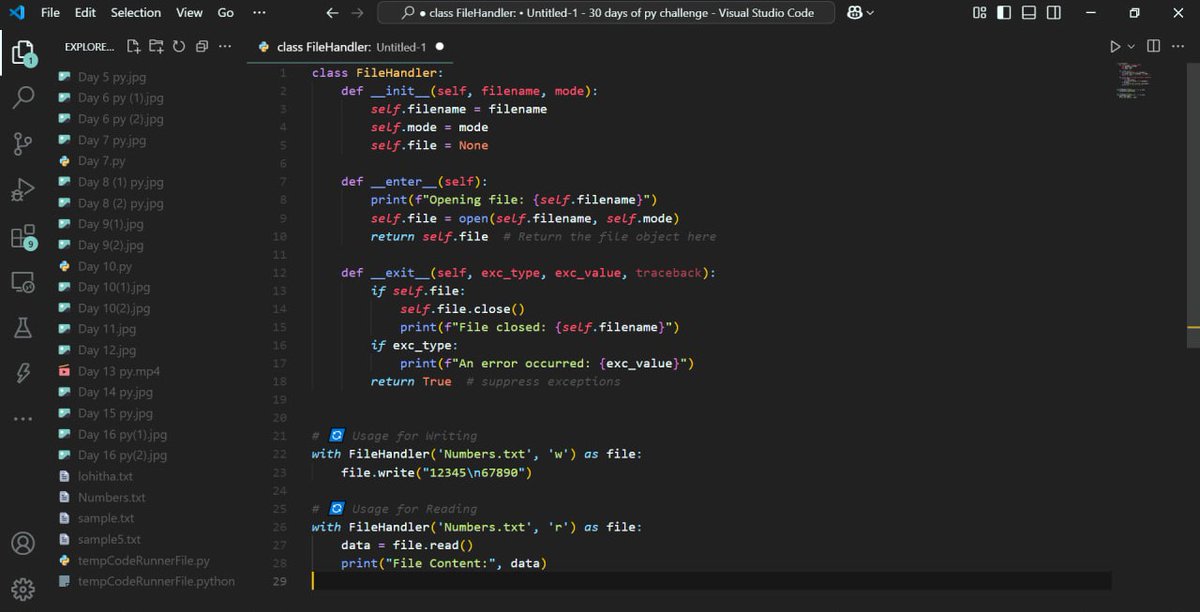
Task: Show additional activity bar views
Action: tap(23, 418)
